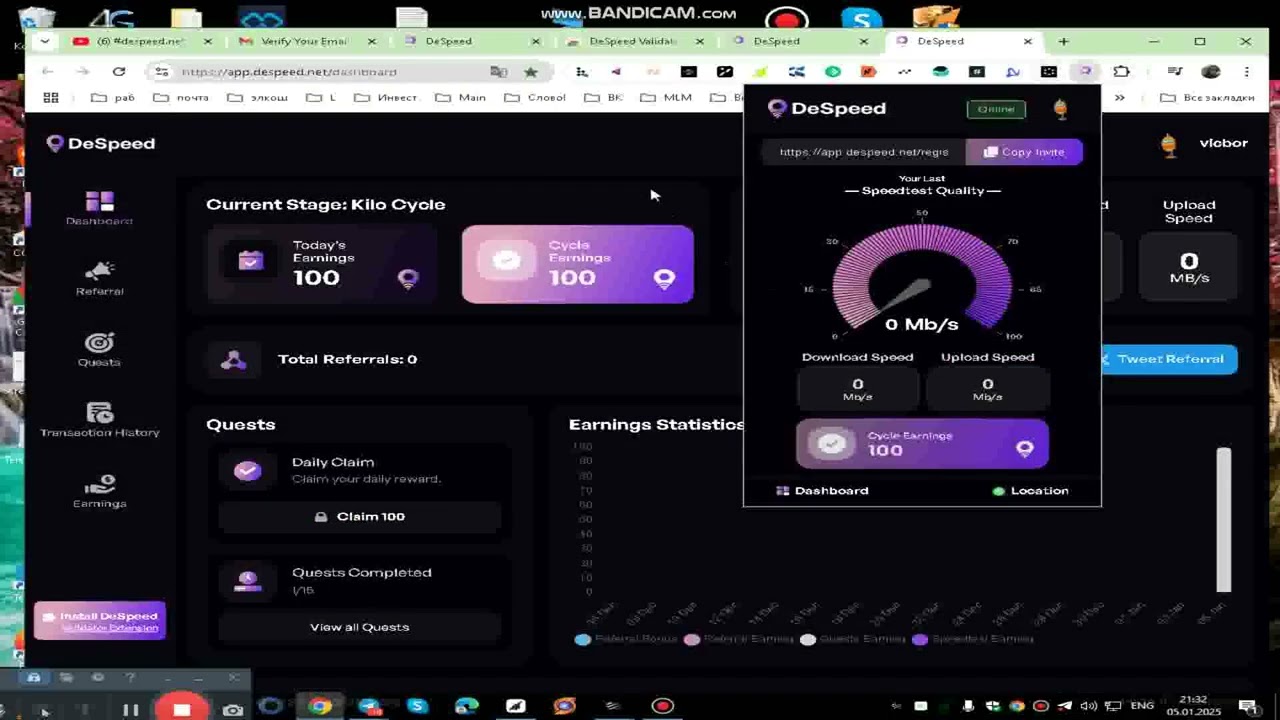Toggle Referral Bonus chart legend
Screen dimensions: 1280x720
pyautogui.click(x=626, y=639)
